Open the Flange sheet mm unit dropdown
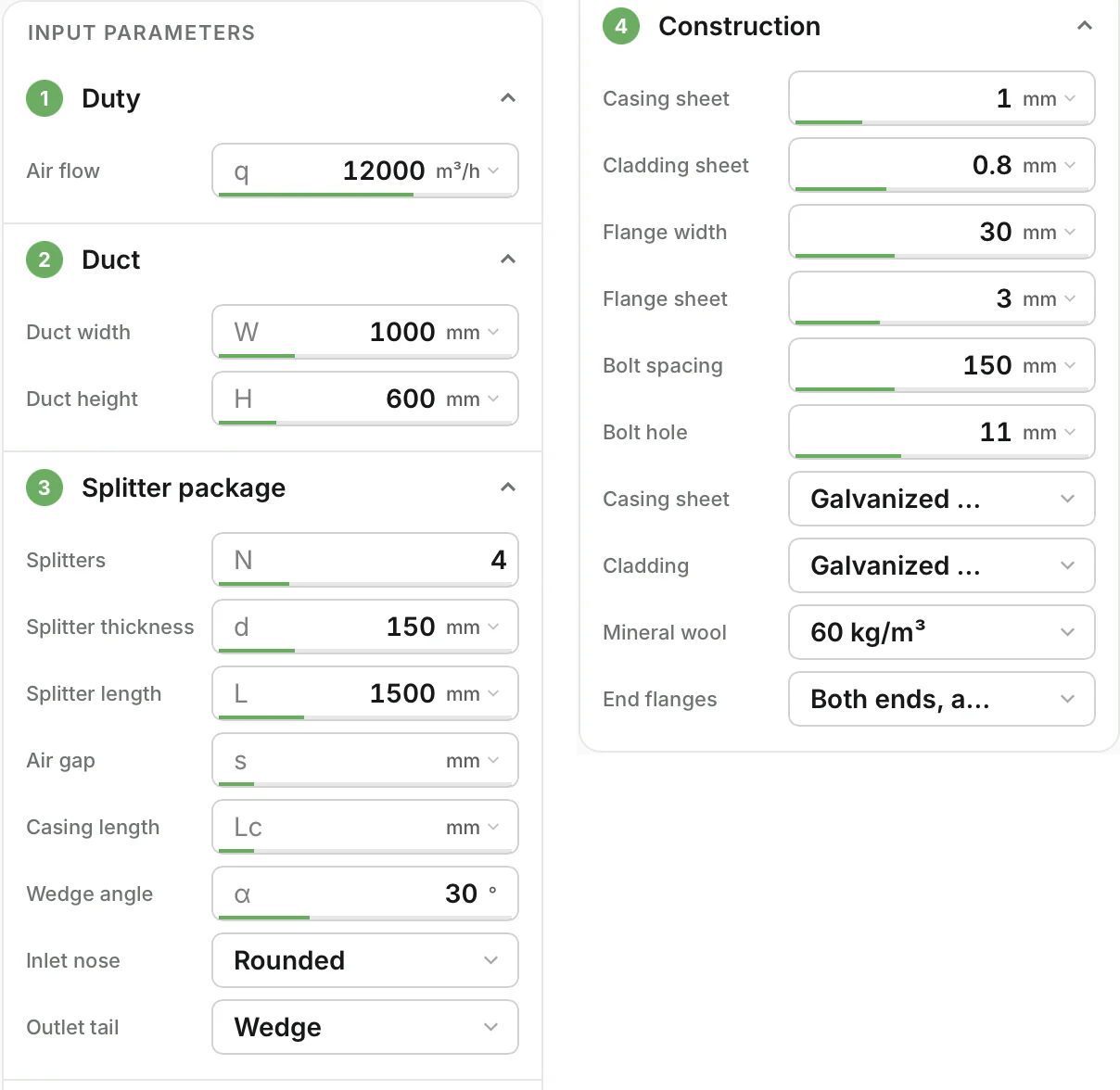1120x1090 pixels. 1050,298
